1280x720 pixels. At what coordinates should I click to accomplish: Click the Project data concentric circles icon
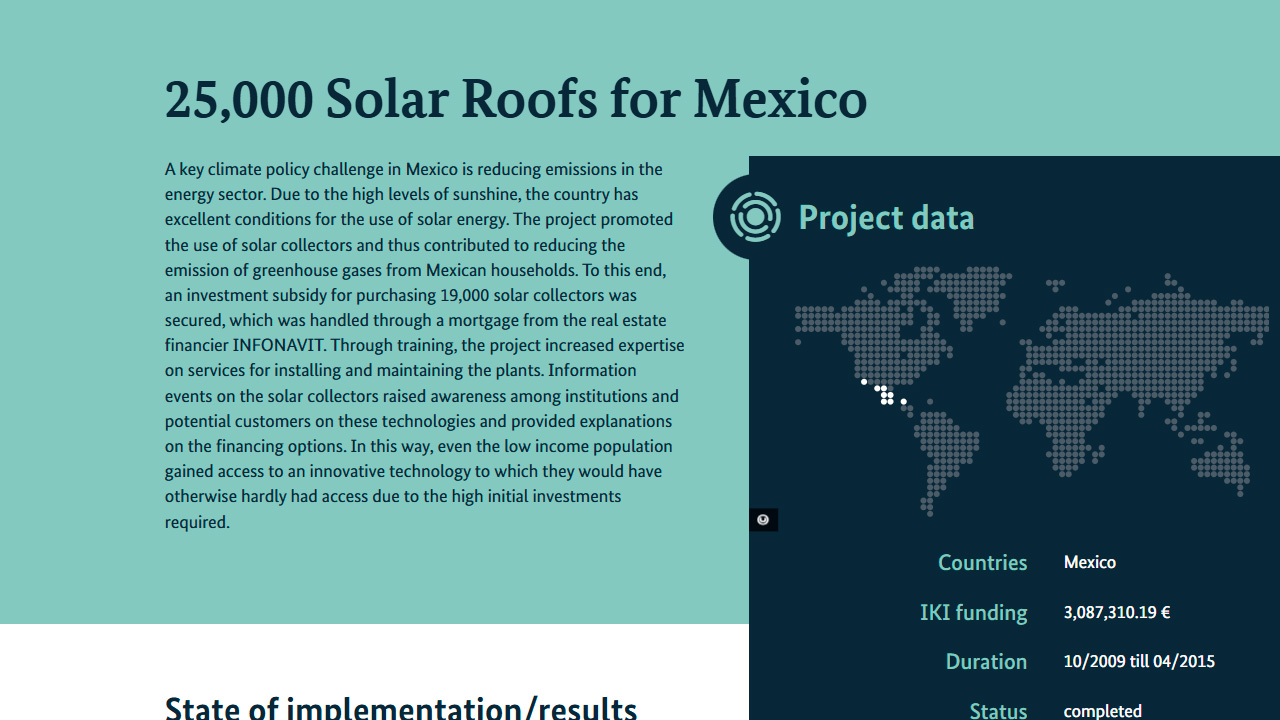[x=754, y=217]
